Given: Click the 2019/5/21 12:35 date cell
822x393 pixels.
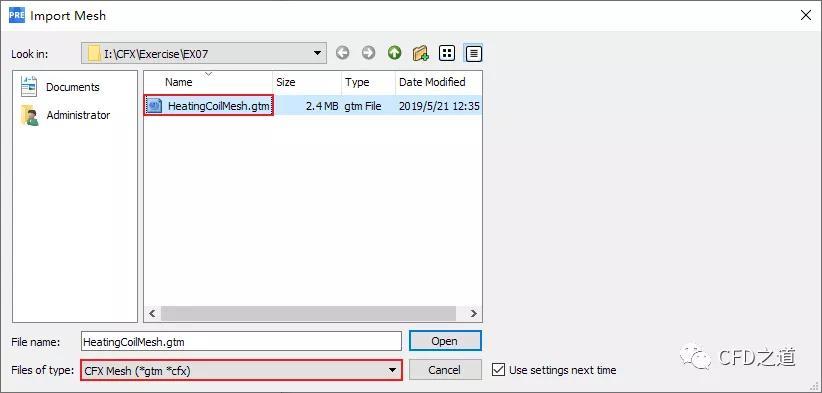Looking at the screenshot, I should point(439,106).
